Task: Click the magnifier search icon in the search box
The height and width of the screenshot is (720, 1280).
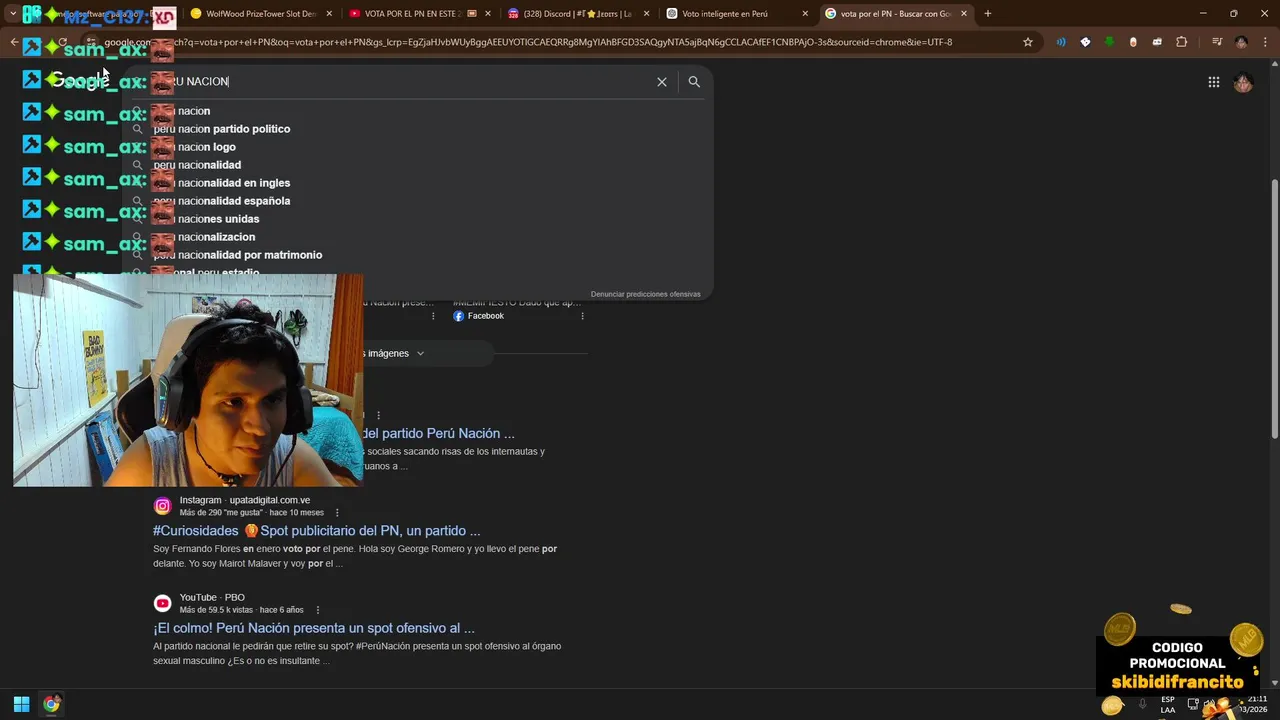Action: point(694,82)
